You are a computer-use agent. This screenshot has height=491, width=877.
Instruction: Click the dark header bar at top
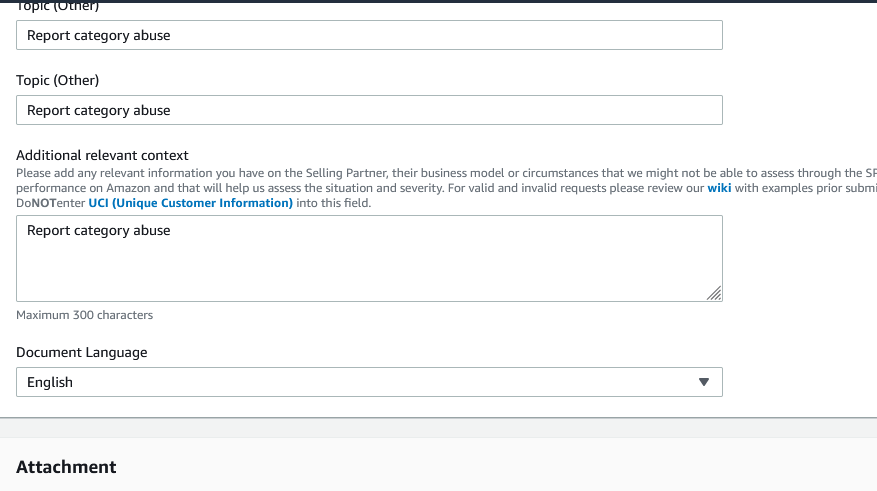(438, 1)
